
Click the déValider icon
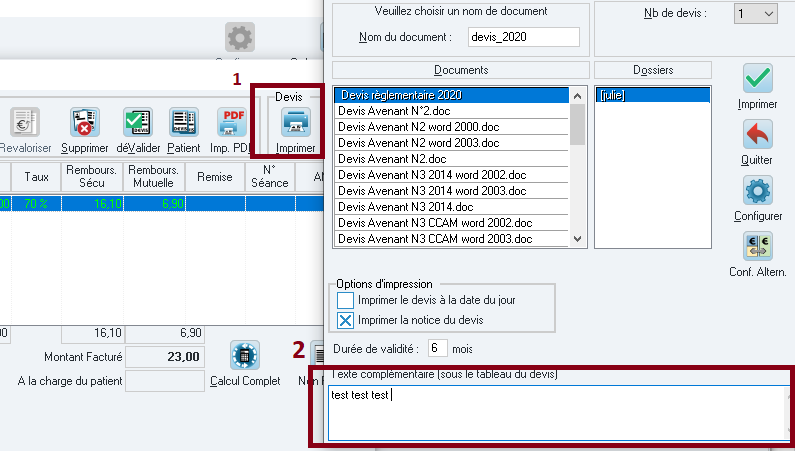(137, 122)
